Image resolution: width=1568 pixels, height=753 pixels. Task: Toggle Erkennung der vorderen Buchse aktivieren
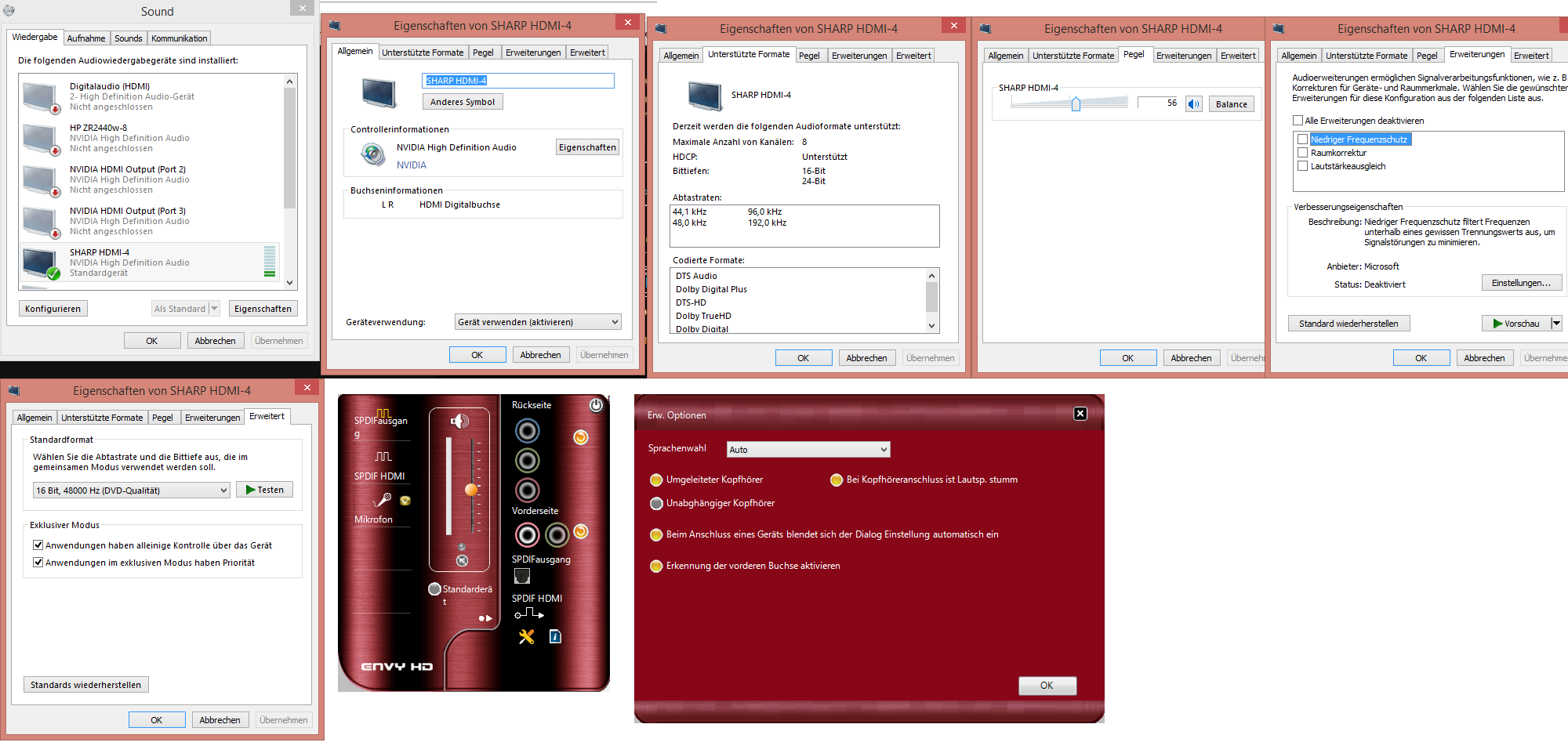click(x=656, y=566)
